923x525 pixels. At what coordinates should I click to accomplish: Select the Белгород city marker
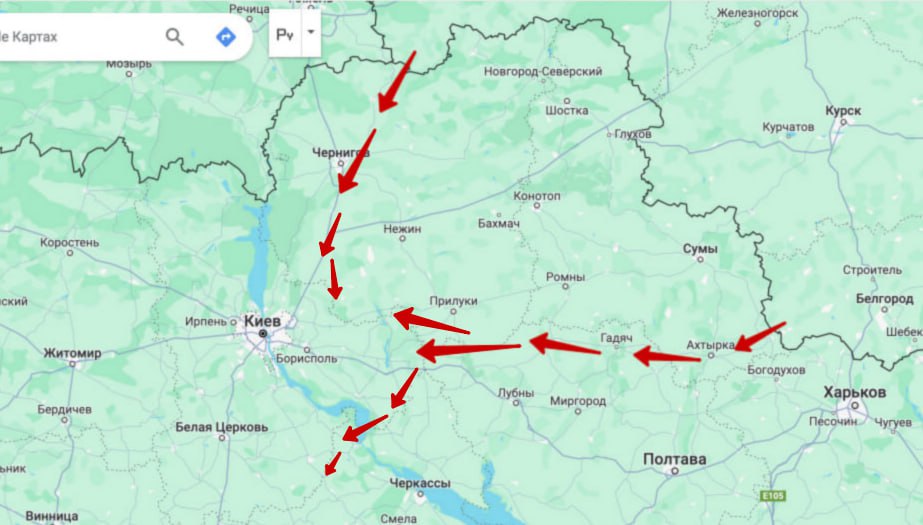point(884,310)
